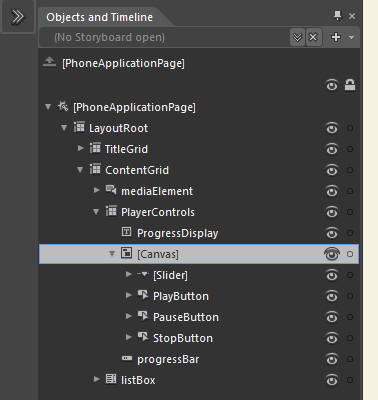Viewport: 378px width, 400px height.
Task: Click the [Canvas] canvas icon
Action: [x=126, y=253]
